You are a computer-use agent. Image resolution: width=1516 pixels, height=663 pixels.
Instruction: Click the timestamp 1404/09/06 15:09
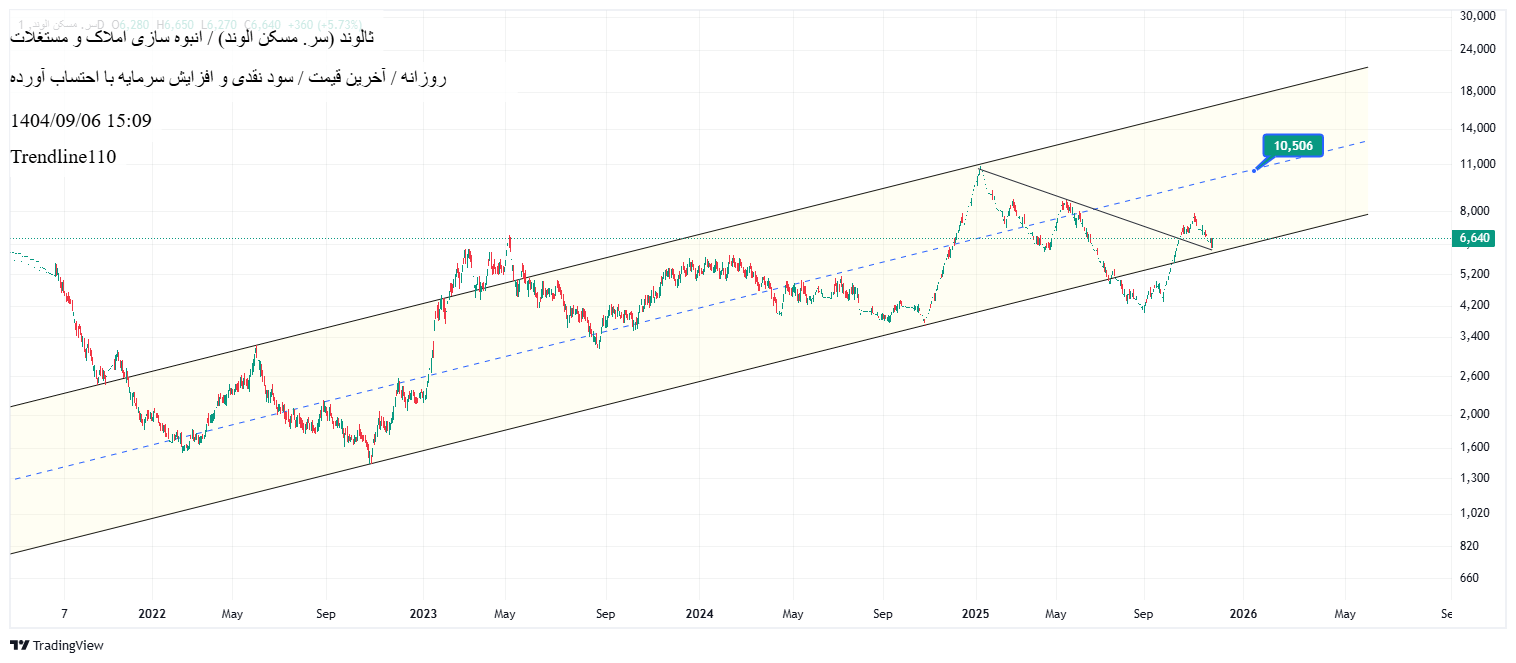[79, 121]
